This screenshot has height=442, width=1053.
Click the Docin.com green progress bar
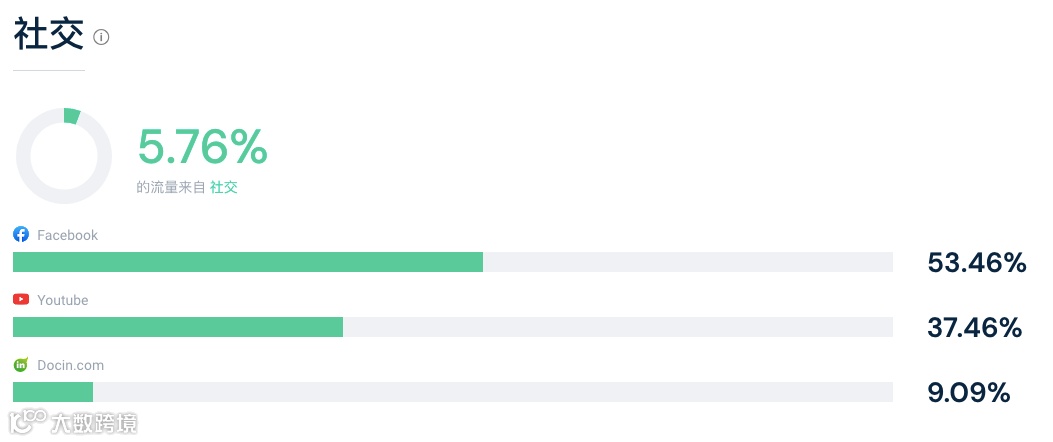click(x=52, y=392)
